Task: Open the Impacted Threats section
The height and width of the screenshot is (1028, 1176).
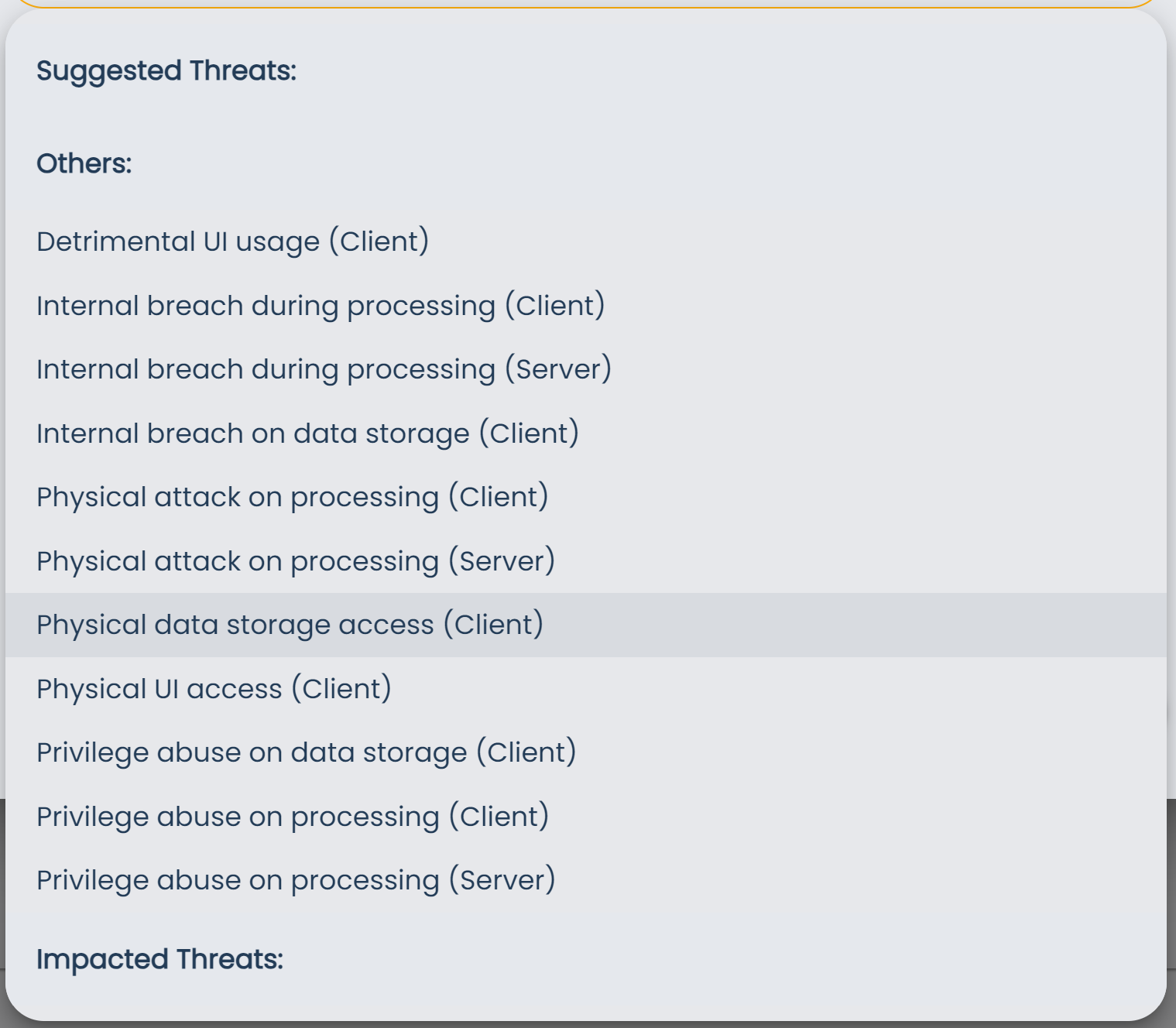Action: (160, 958)
